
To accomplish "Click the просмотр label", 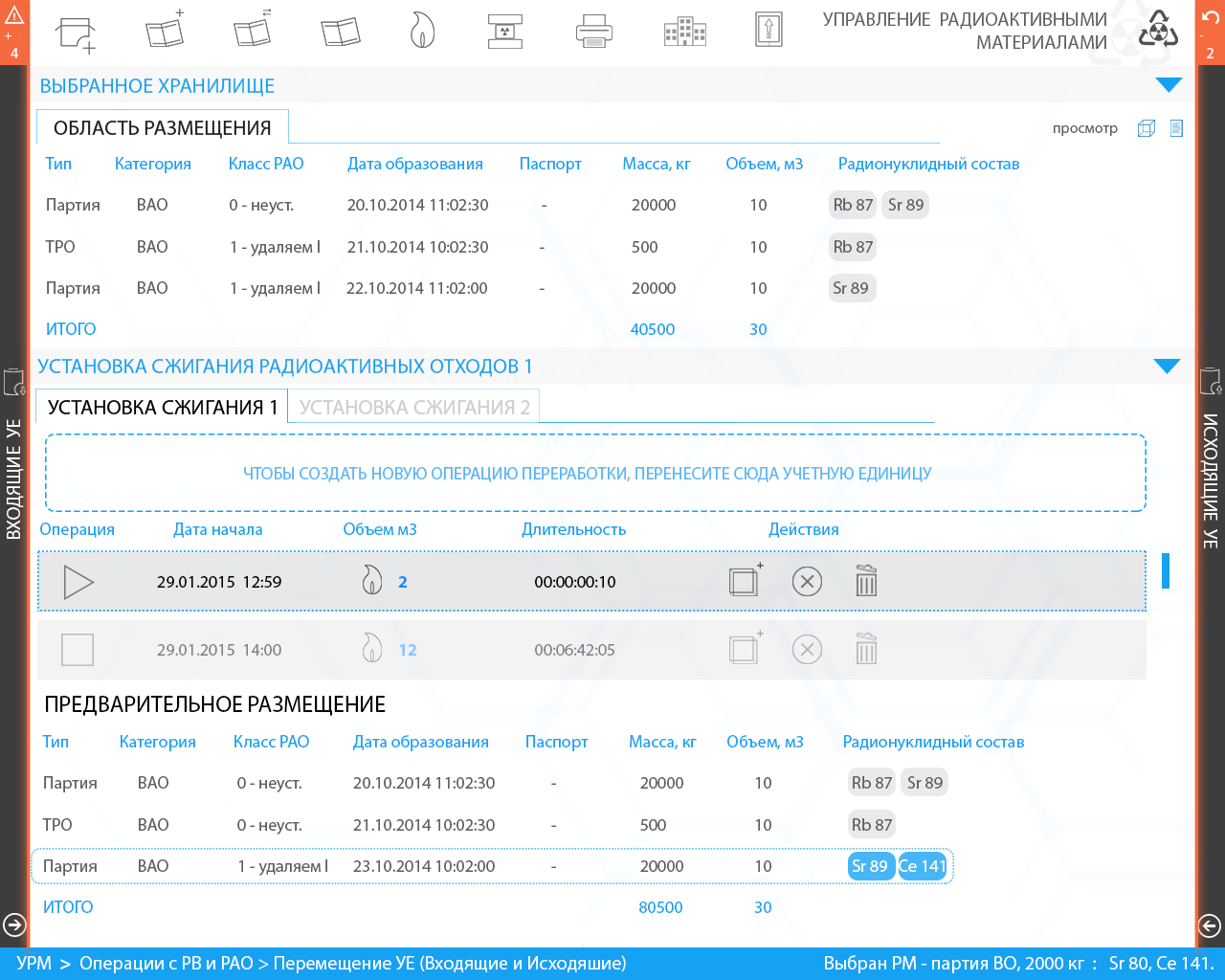I will [1085, 128].
